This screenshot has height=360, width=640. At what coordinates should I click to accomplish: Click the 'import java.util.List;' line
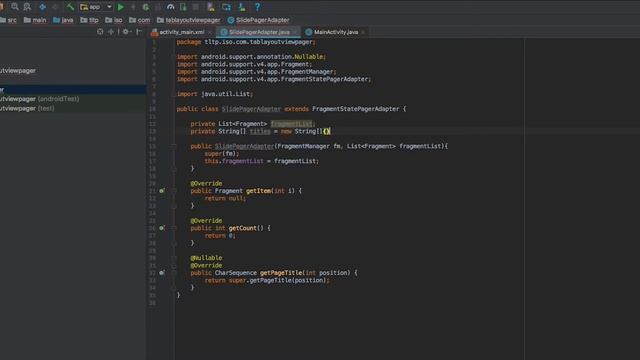tap(215, 94)
